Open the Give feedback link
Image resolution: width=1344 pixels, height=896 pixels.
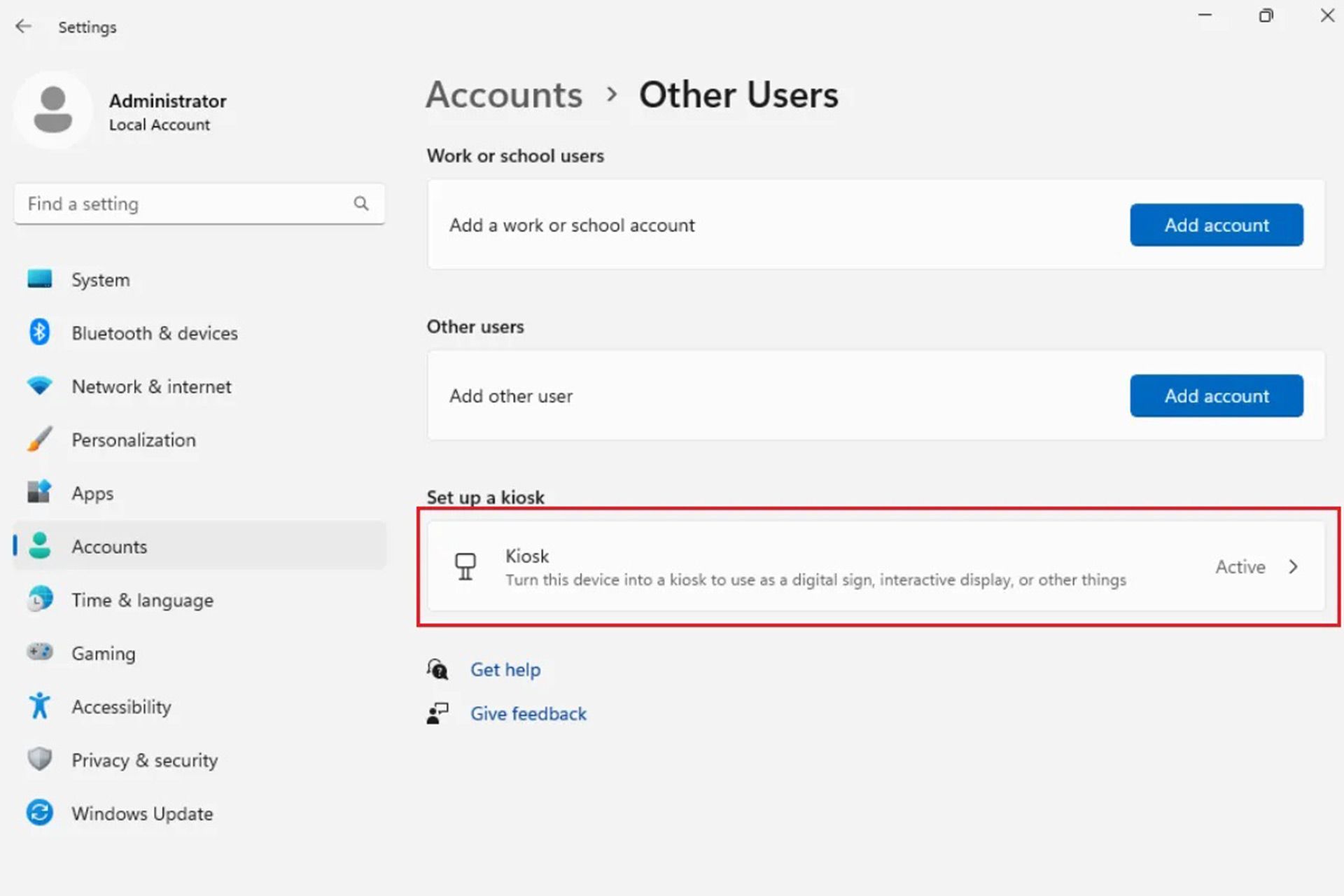click(x=528, y=713)
